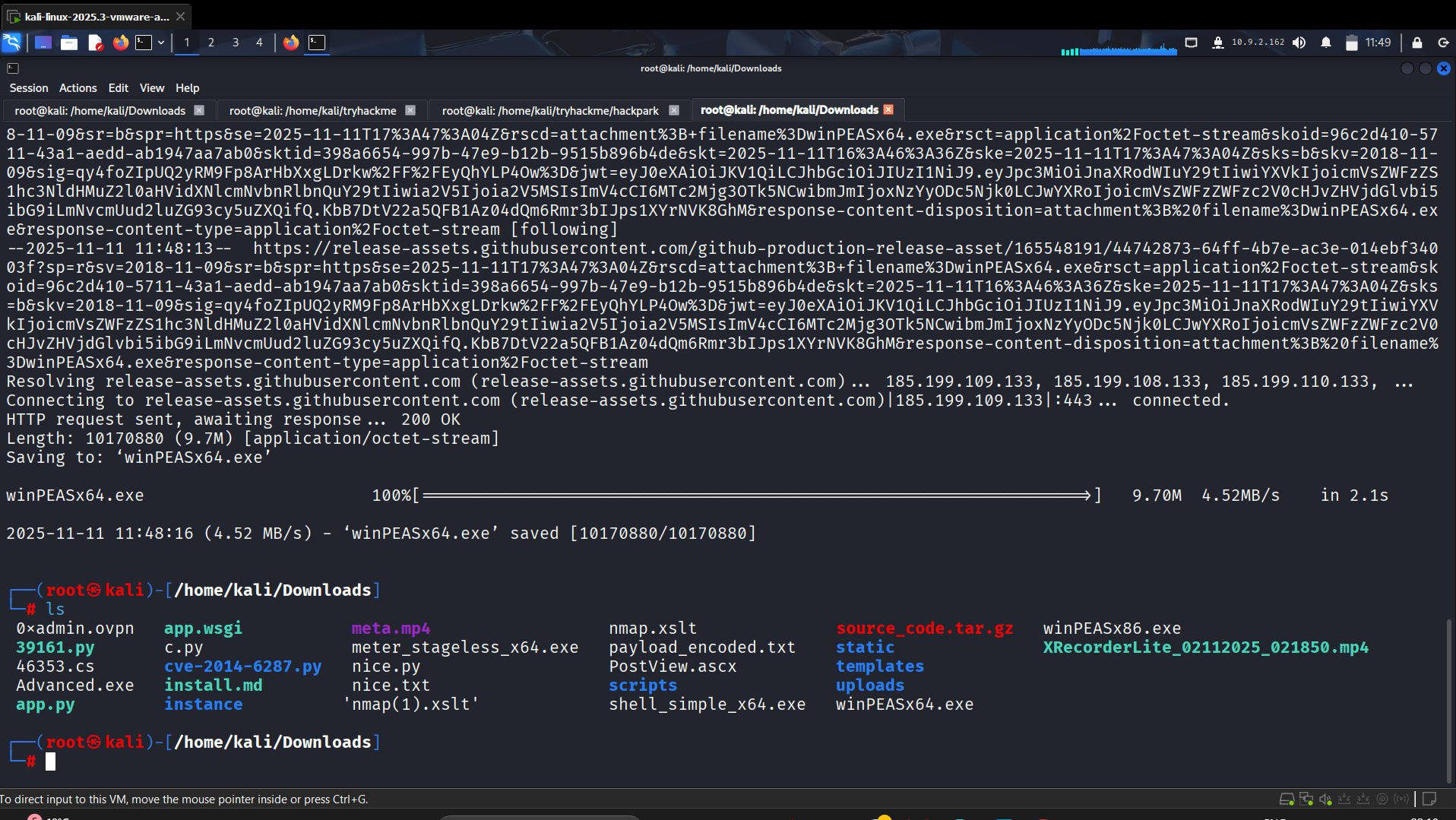Open the notifications bell icon
The width and height of the screenshot is (1456, 820).
coord(1326,43)
